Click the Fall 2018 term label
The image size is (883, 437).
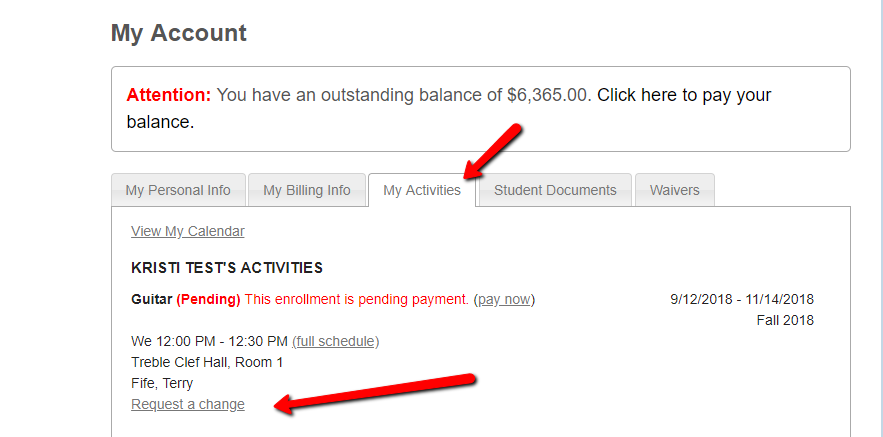click(x=784, y=320)
